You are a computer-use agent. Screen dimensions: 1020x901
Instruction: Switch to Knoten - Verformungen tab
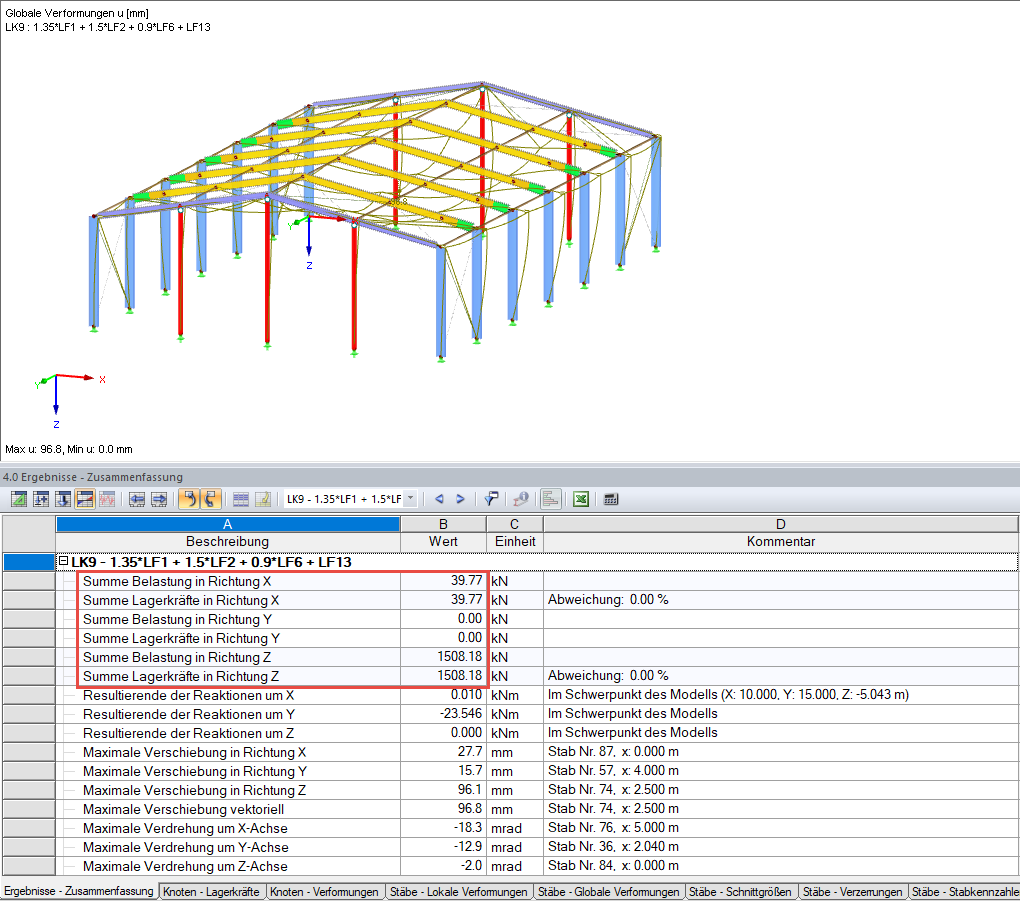click(x=324, y=892)
